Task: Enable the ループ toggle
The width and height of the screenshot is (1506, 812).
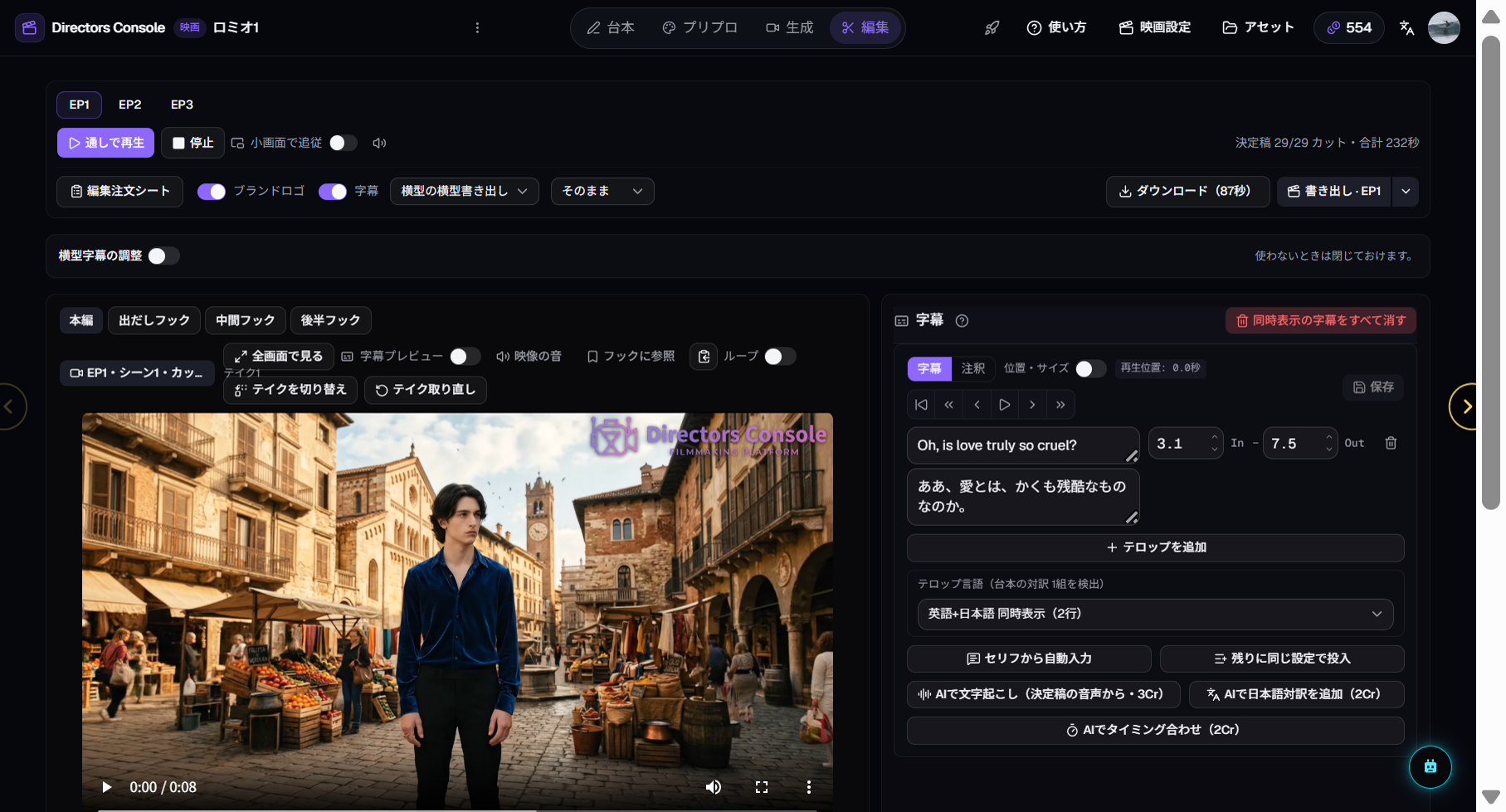Action: tap(780, 357)
